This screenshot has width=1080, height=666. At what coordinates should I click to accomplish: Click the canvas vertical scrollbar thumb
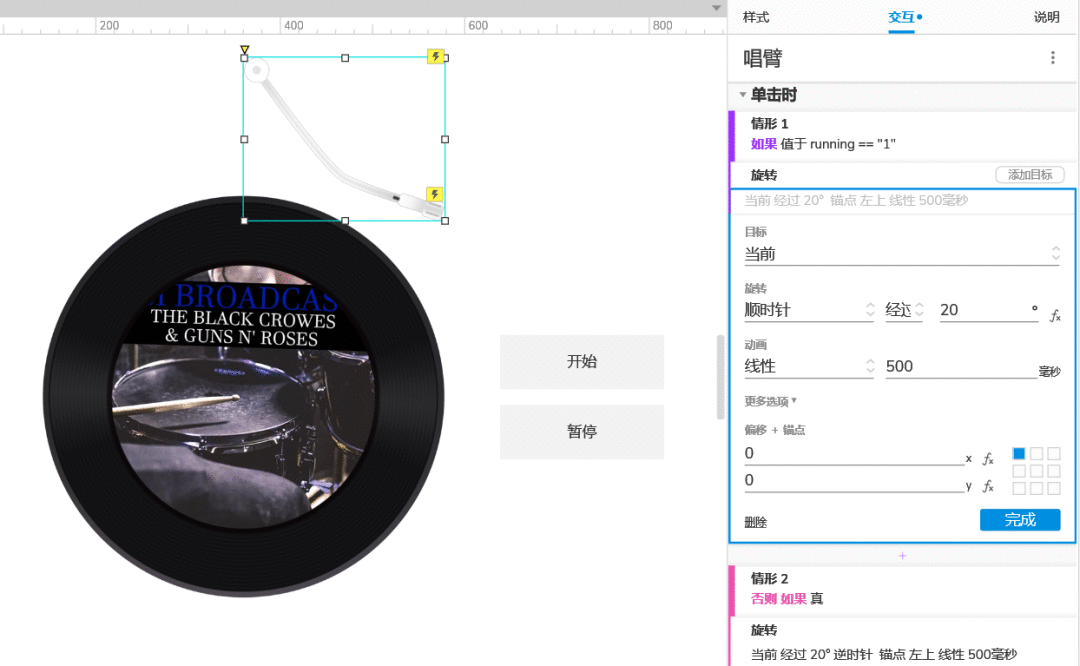(x=720, y=377)
